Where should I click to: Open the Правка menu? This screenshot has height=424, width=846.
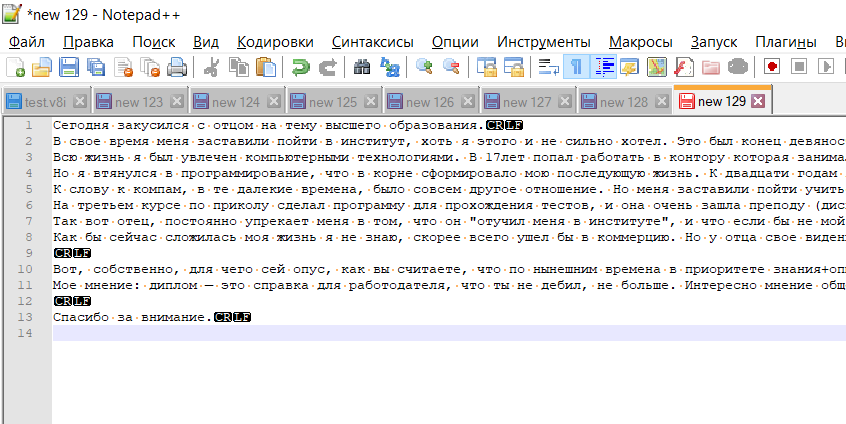88,42
